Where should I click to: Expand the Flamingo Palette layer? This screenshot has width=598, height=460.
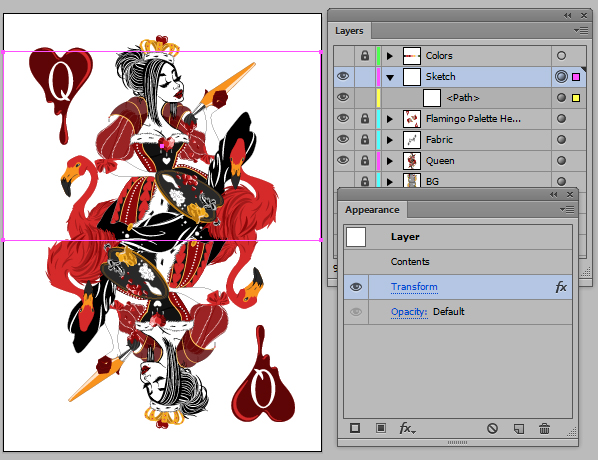point(389,119)
